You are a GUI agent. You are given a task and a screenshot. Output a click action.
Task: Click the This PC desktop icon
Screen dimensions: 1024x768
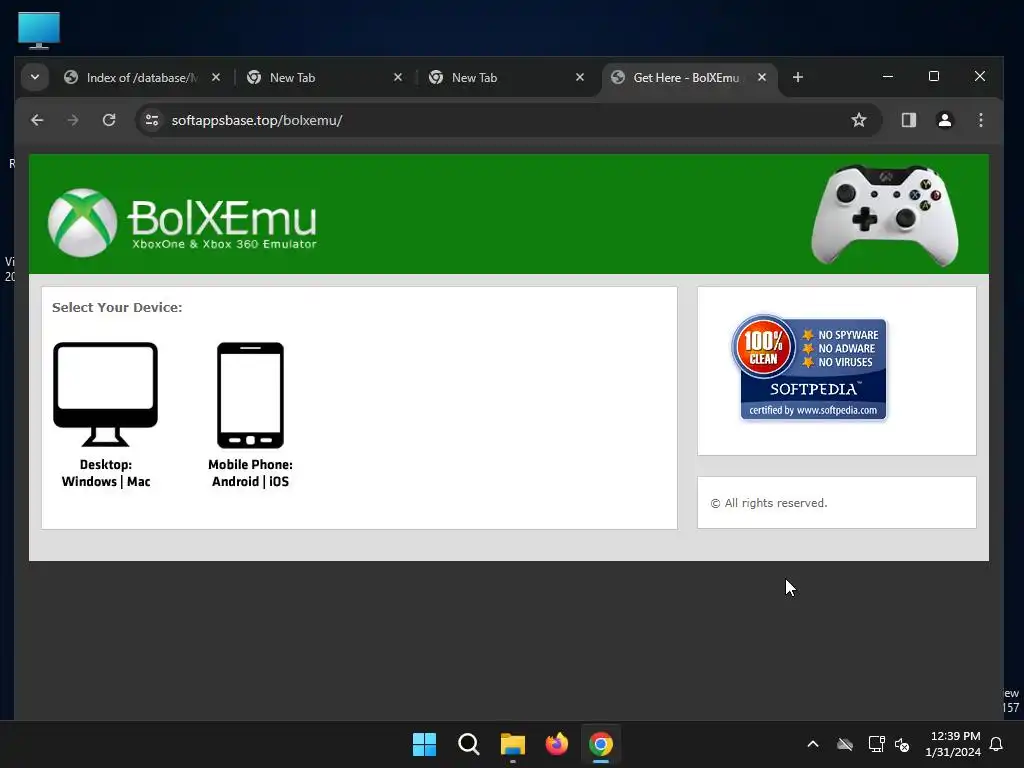point(39,30)
